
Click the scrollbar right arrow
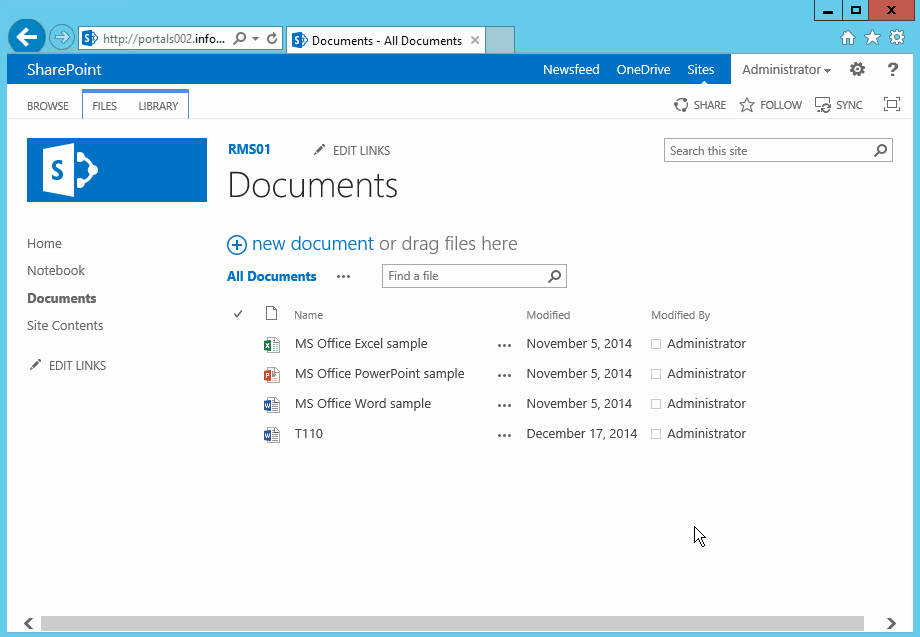click(x=891, y=623)
